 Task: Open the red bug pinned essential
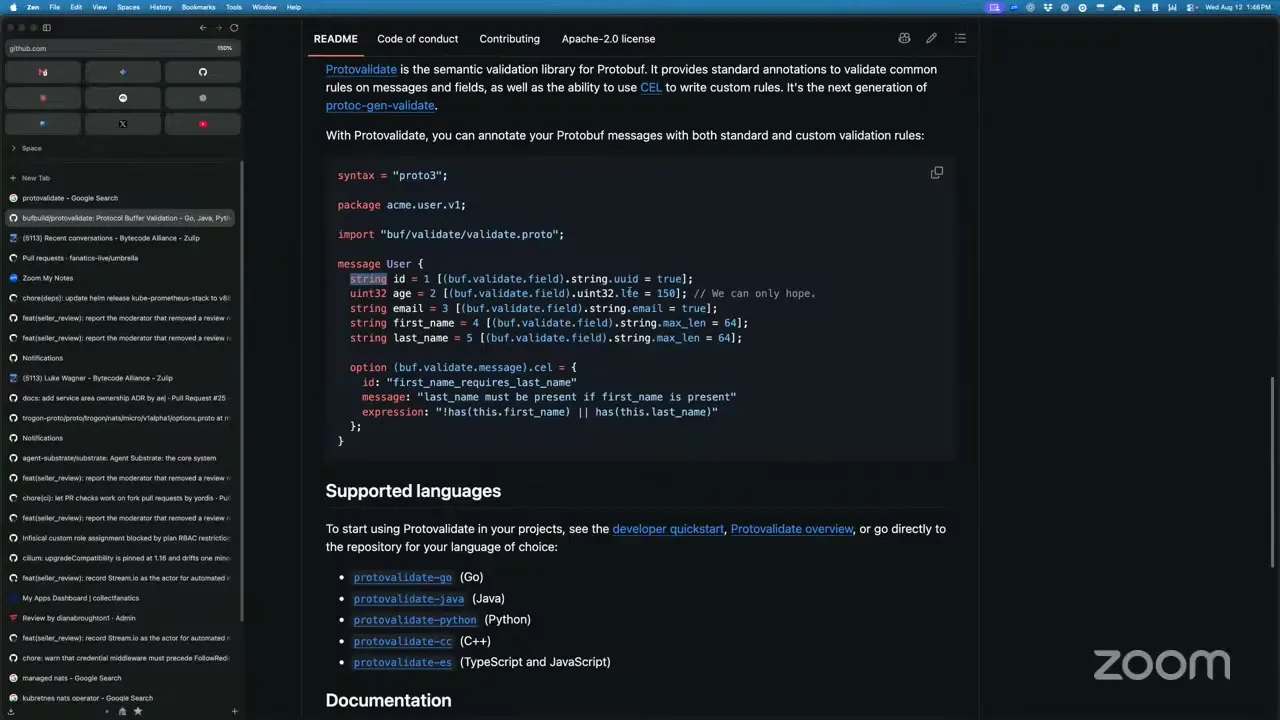click(x=43, y=98)
